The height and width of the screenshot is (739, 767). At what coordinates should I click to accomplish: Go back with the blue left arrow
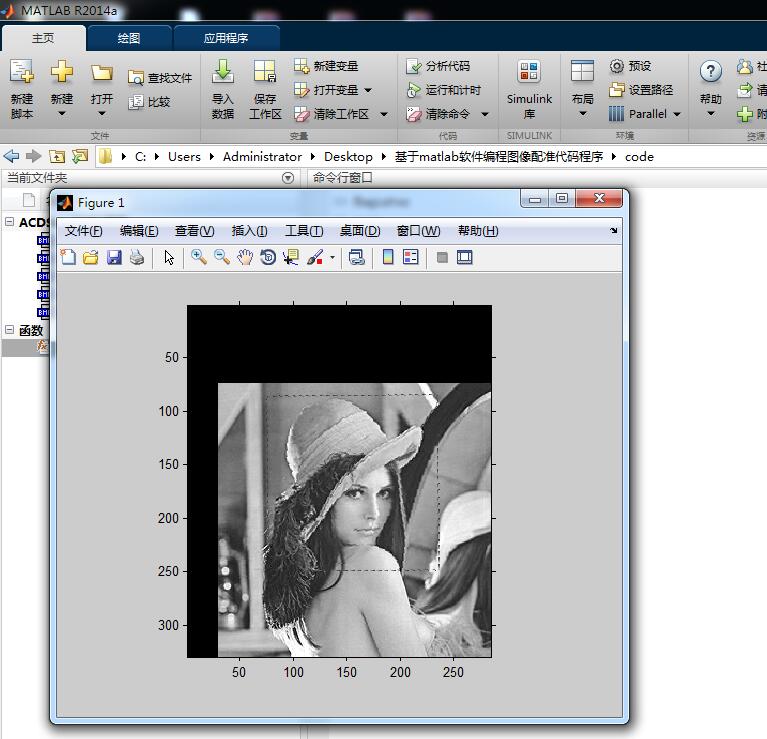(x=11, y=157)
